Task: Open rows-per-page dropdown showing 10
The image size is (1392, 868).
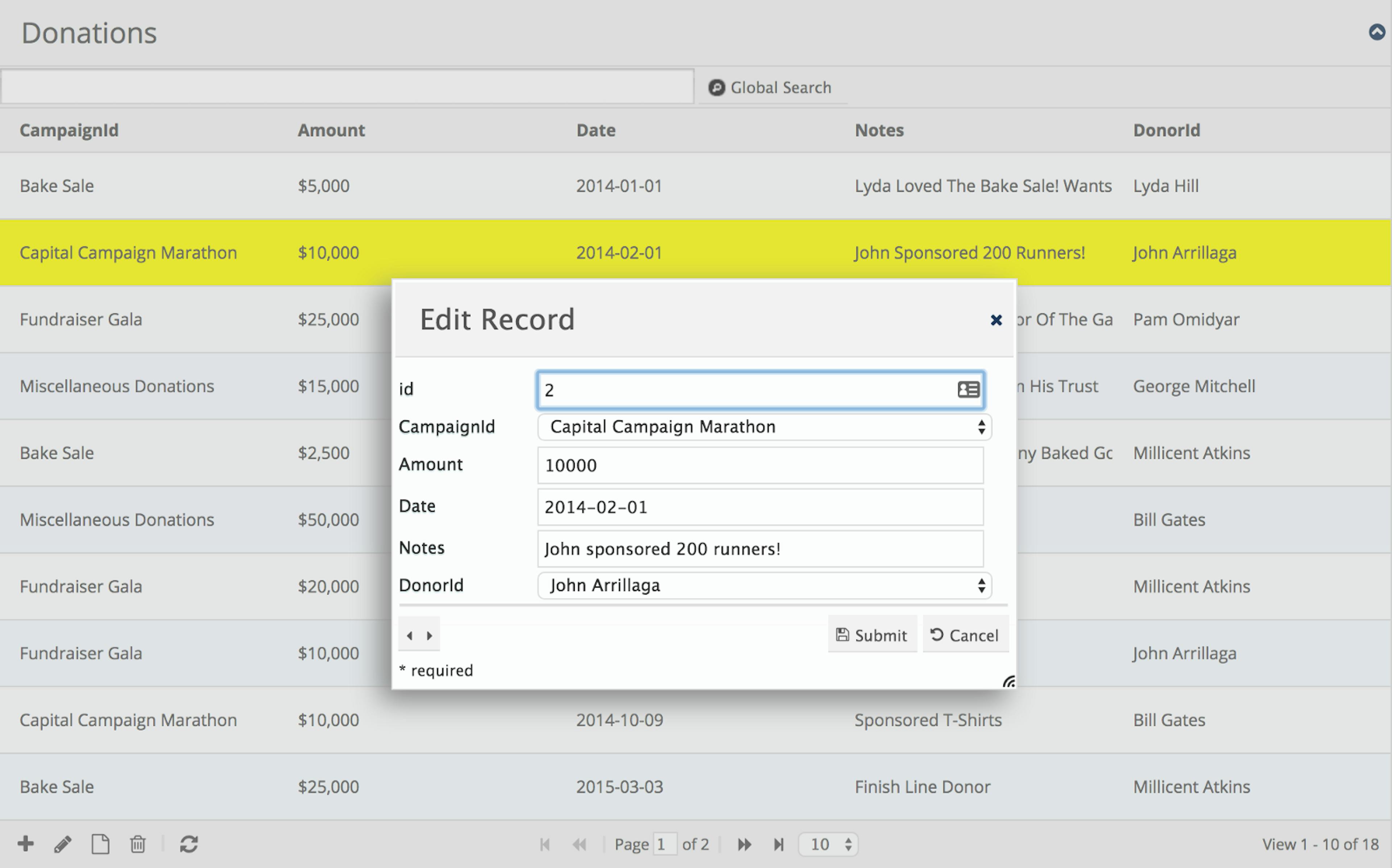Action: (828, 844)
